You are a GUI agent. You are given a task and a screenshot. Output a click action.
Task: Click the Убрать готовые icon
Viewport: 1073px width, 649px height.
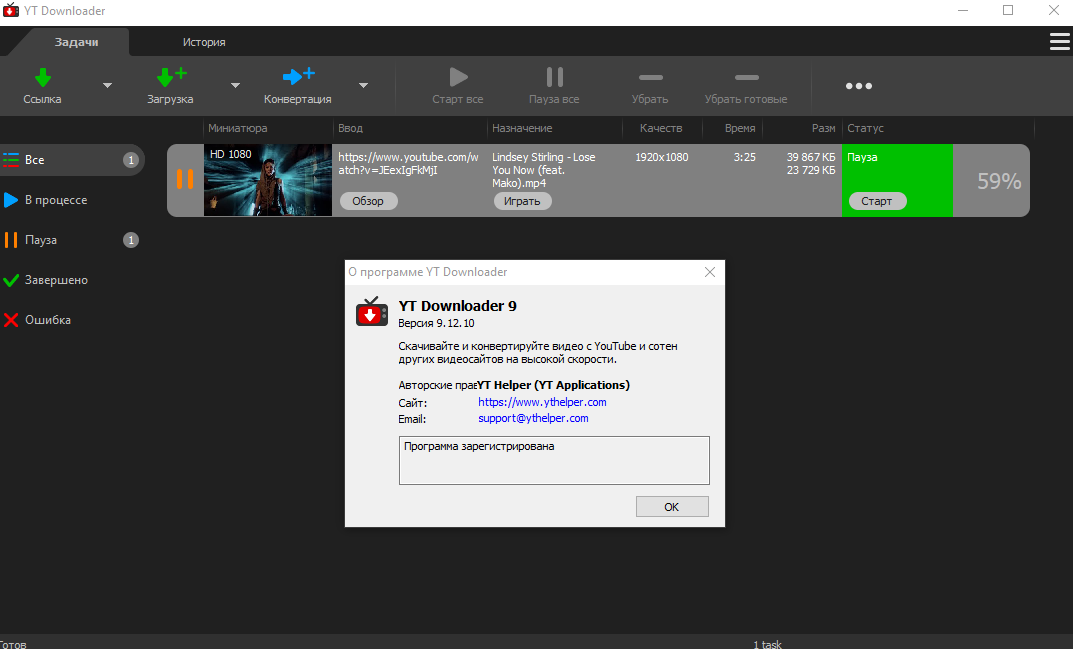coord(746,78)
